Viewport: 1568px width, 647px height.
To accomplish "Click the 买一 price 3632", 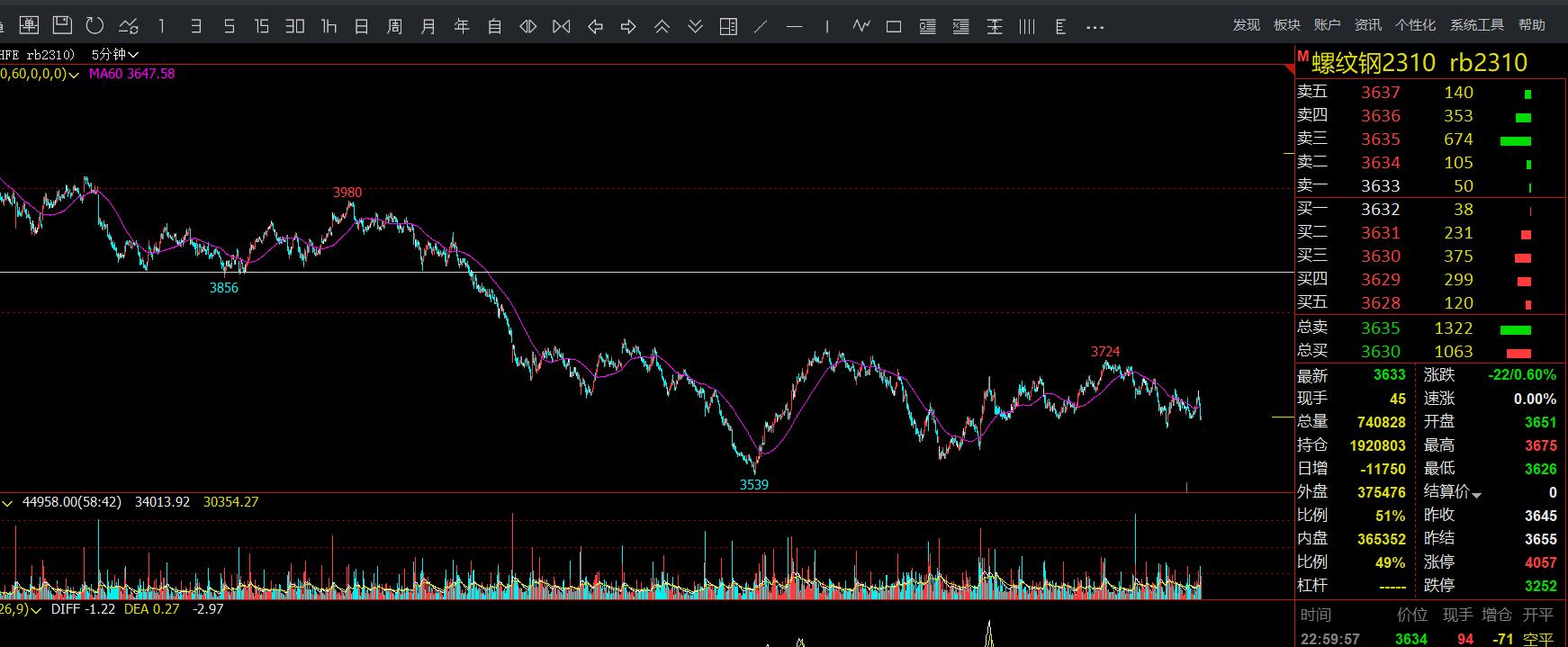I will (x=1380, y=210).
